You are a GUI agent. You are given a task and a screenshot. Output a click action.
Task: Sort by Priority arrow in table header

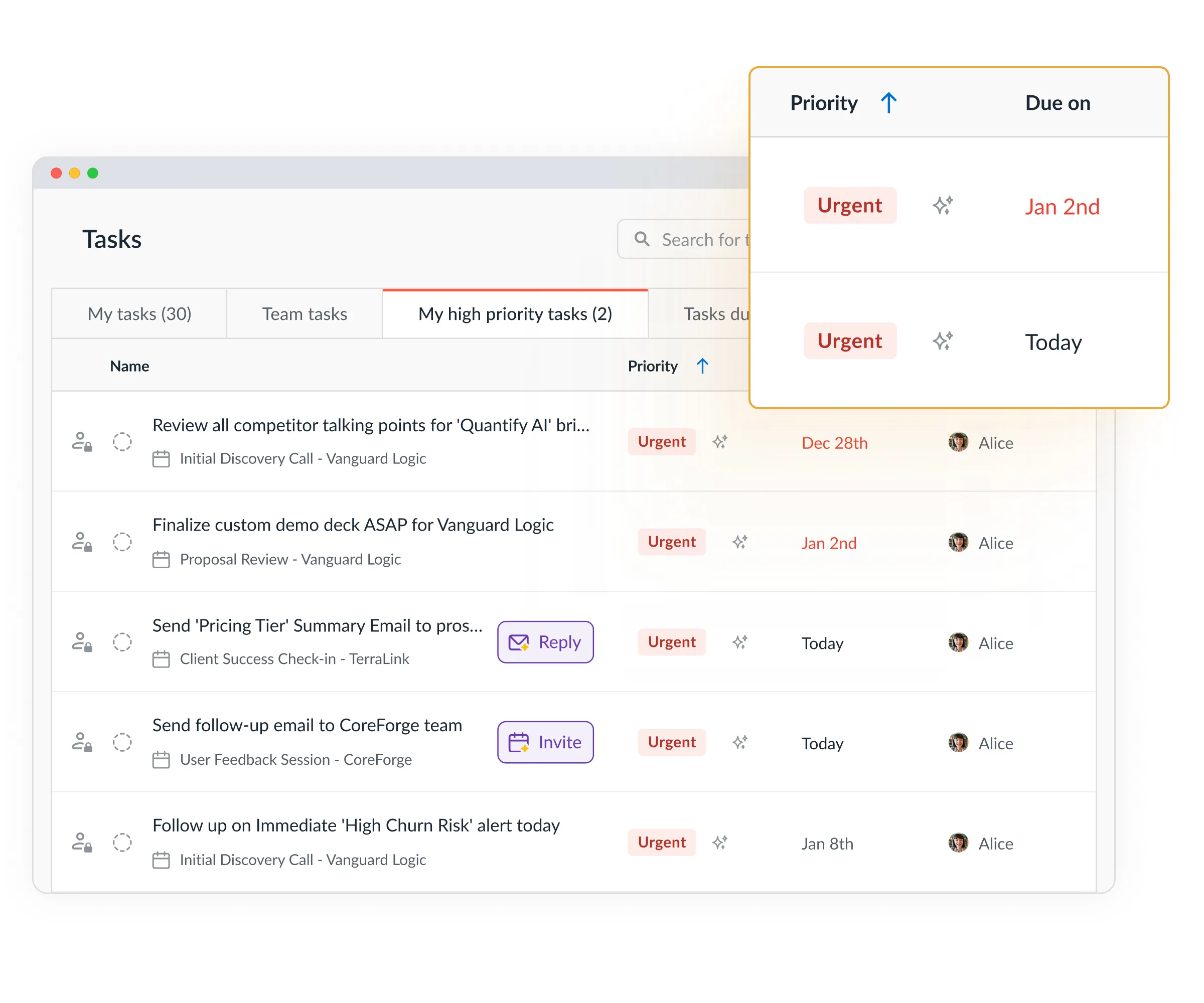click(x=702, y=366)
